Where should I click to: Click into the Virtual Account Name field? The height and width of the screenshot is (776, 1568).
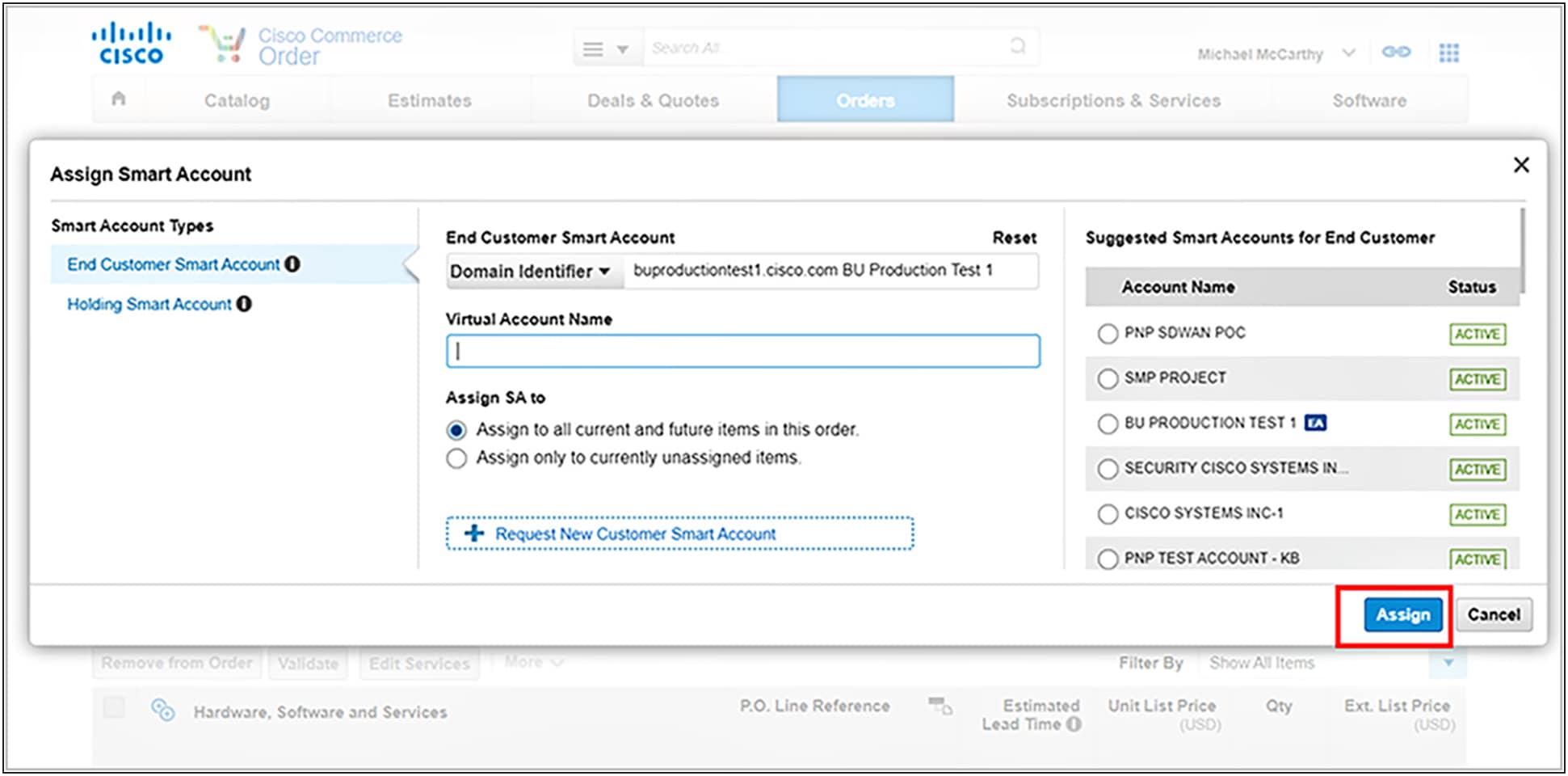(x=742, y=352)
